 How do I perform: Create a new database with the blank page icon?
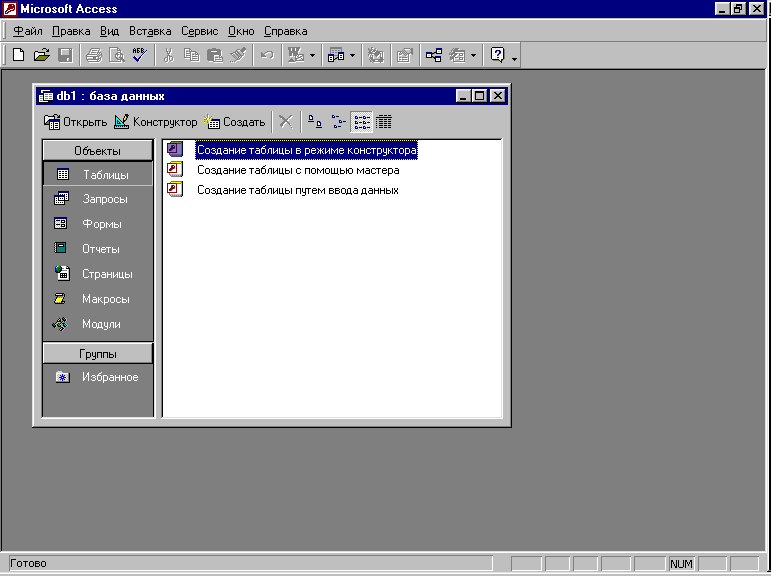pos(18,55)
